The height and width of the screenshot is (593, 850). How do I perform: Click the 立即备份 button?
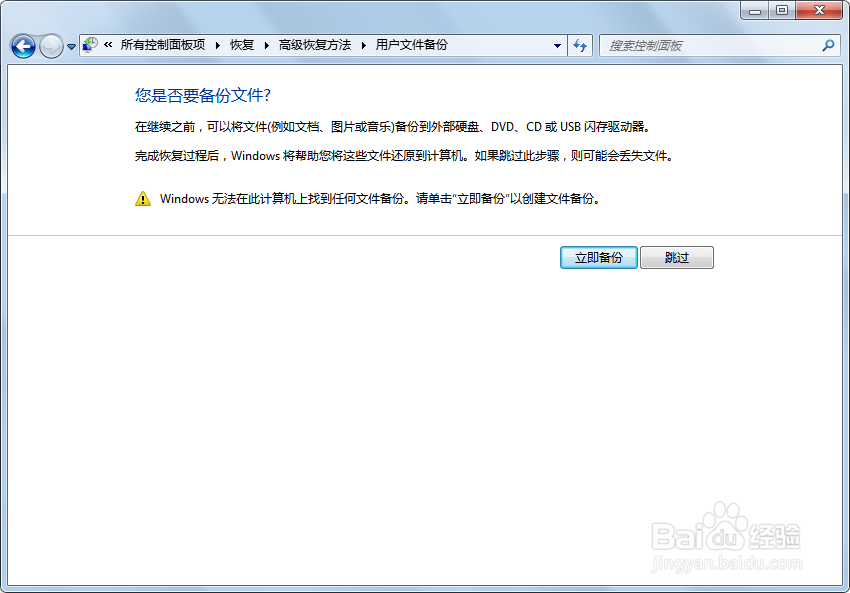[x=597, y=257]
